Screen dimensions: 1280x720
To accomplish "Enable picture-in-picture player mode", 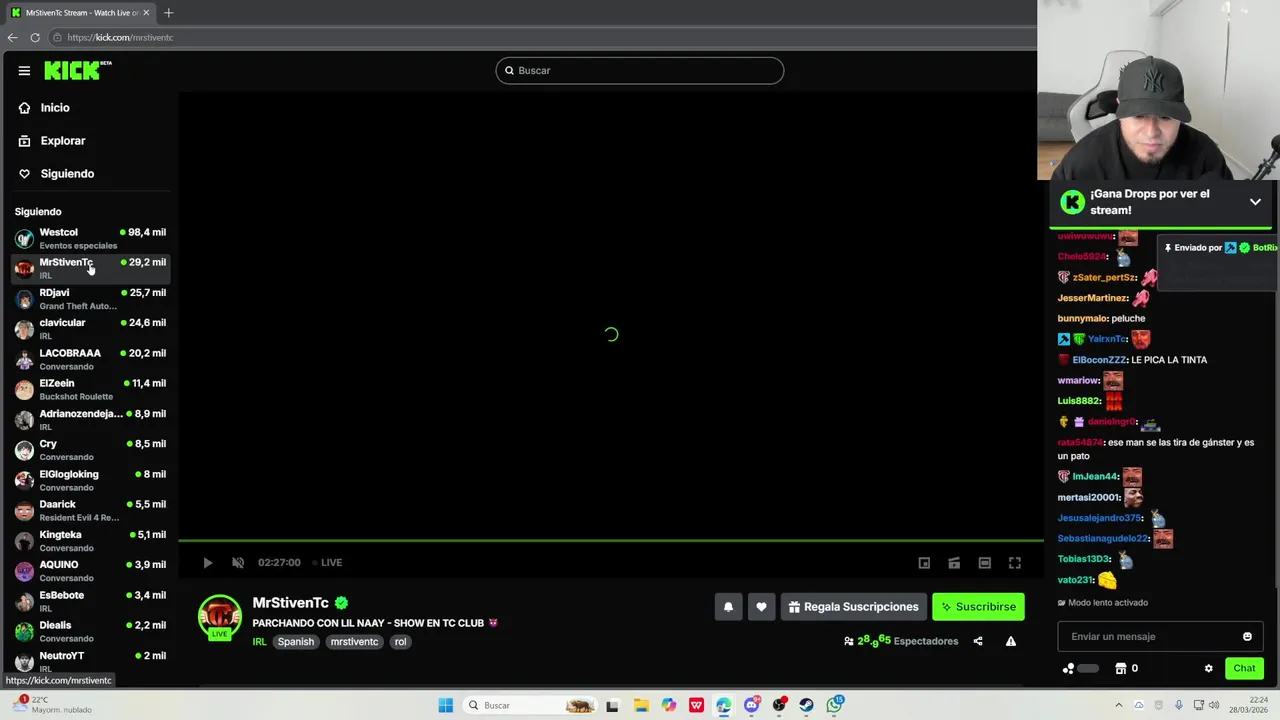I will 924,563.
